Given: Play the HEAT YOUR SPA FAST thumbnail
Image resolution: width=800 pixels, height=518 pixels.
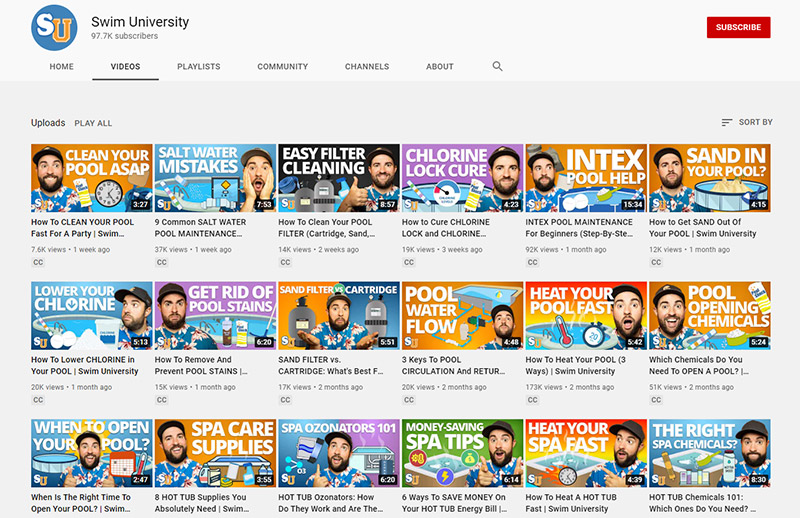Looking at the screenshot, I should coord(586,454).
